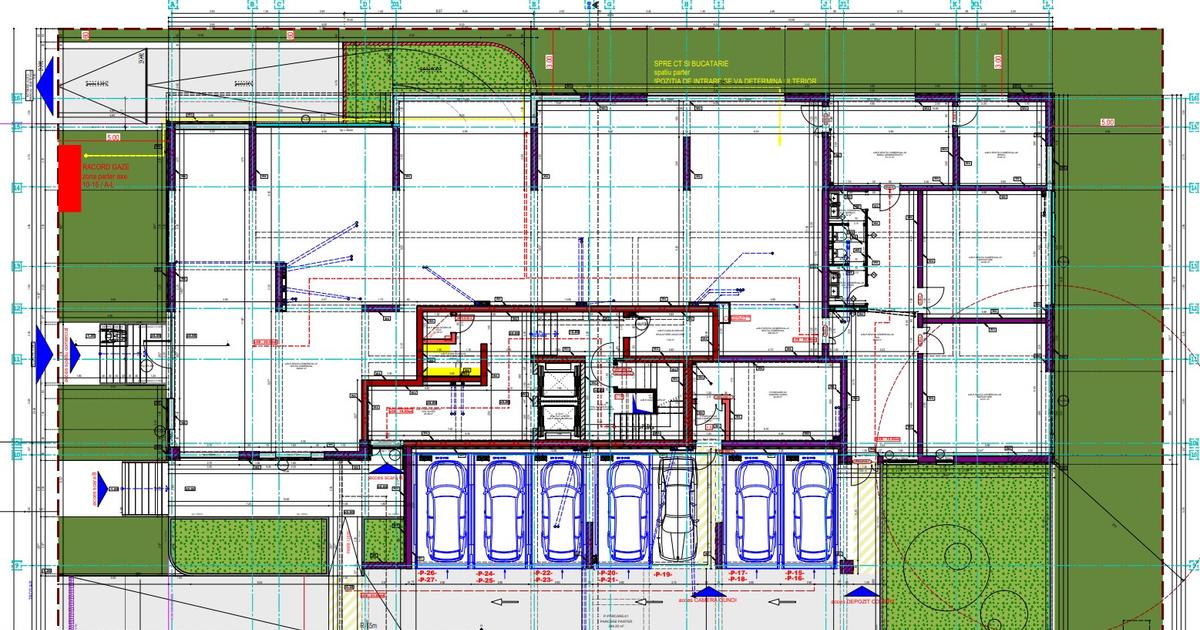The width and height of the screenshot is (1200, 630).
Task: Click the P-17 P-18 parking label
Action: tap(738, 577)
